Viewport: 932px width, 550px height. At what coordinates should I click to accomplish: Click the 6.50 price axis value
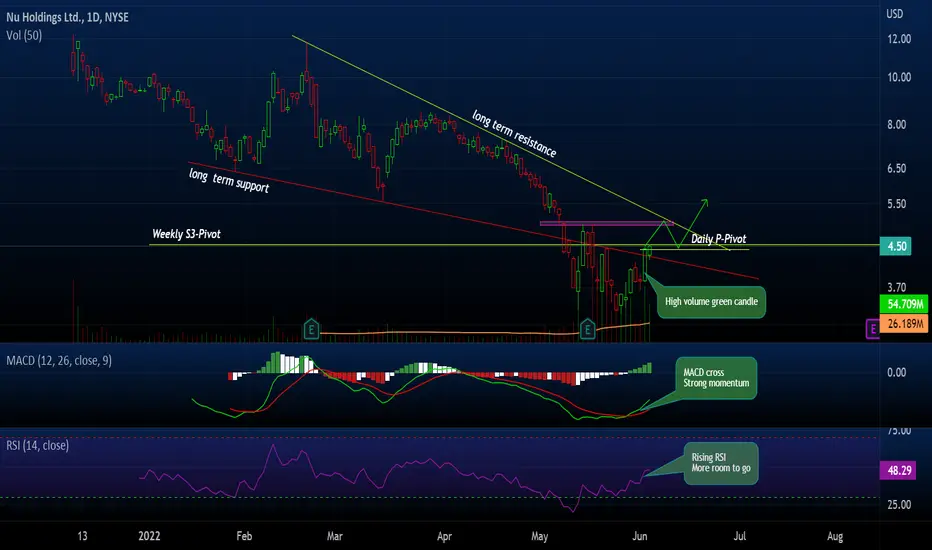pos(896,169)
